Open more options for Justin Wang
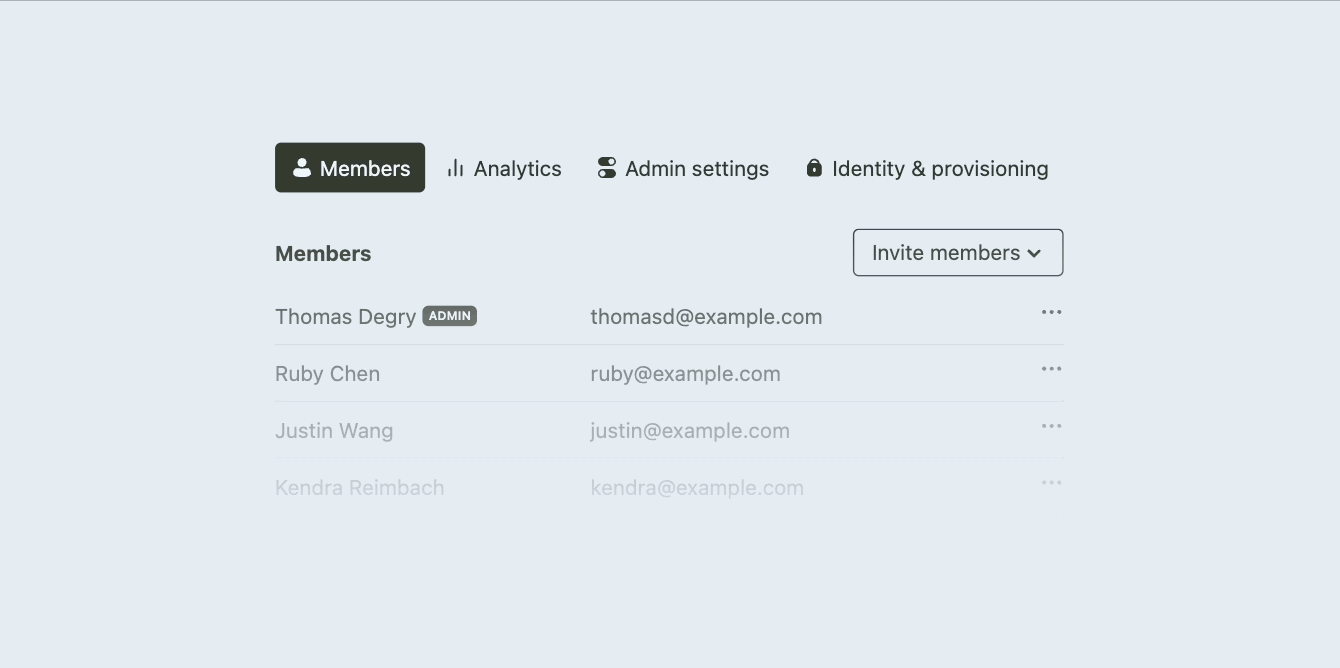The image size is (1340, 668). [x=1051, y=426]
